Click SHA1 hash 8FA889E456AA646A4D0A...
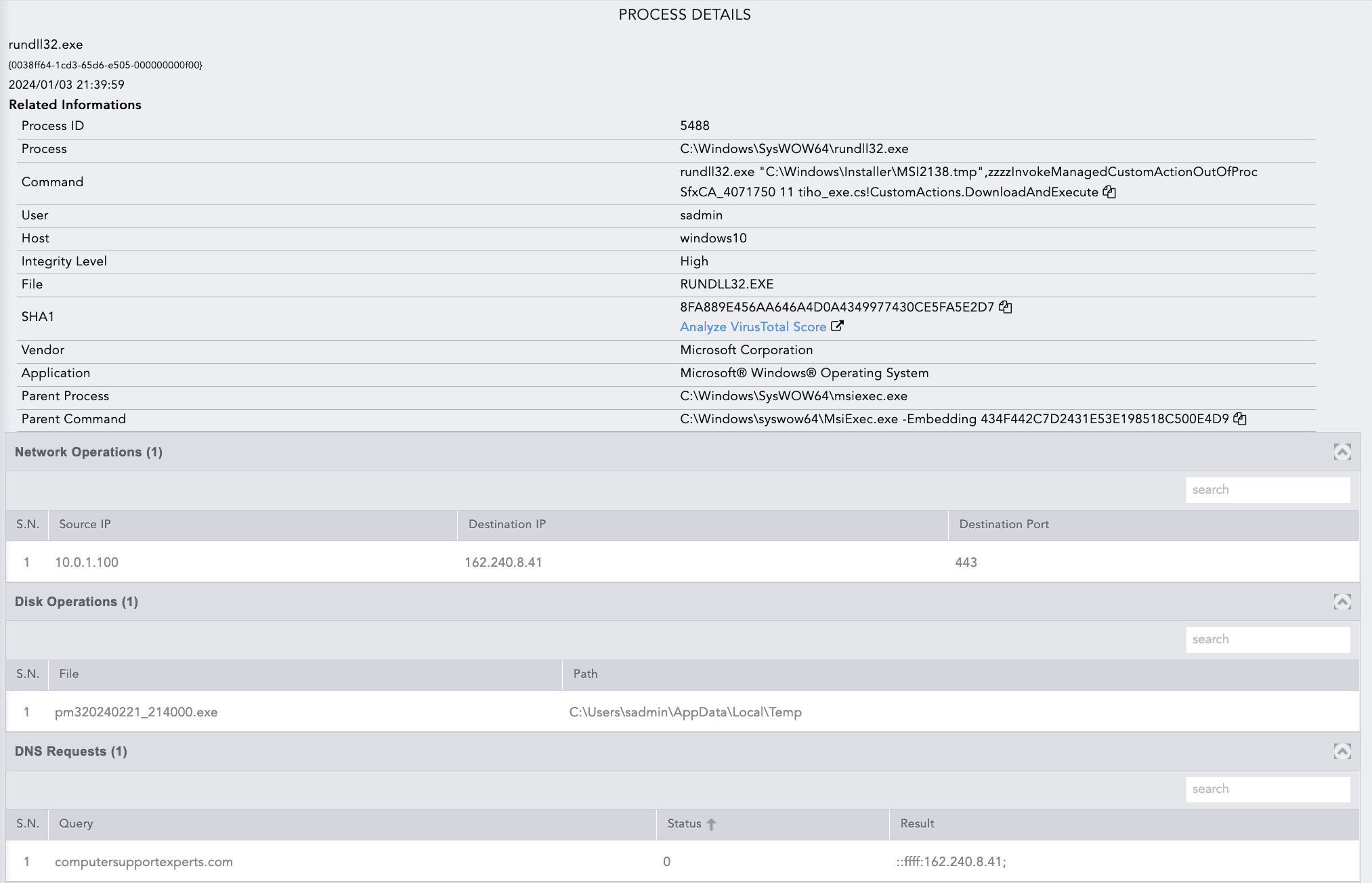The image size is (1372, 883). point(837,307)
